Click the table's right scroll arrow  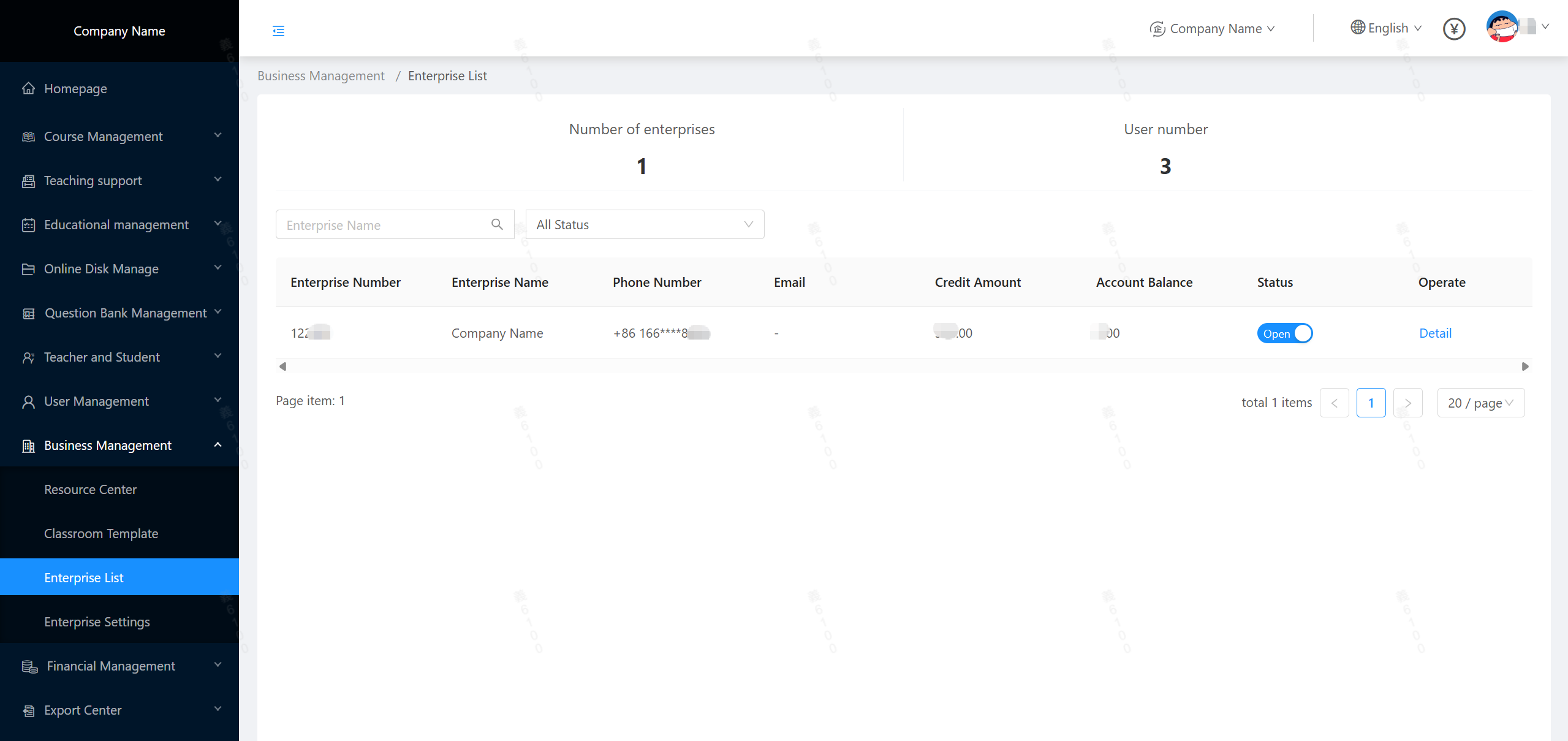pos(1525,367)
